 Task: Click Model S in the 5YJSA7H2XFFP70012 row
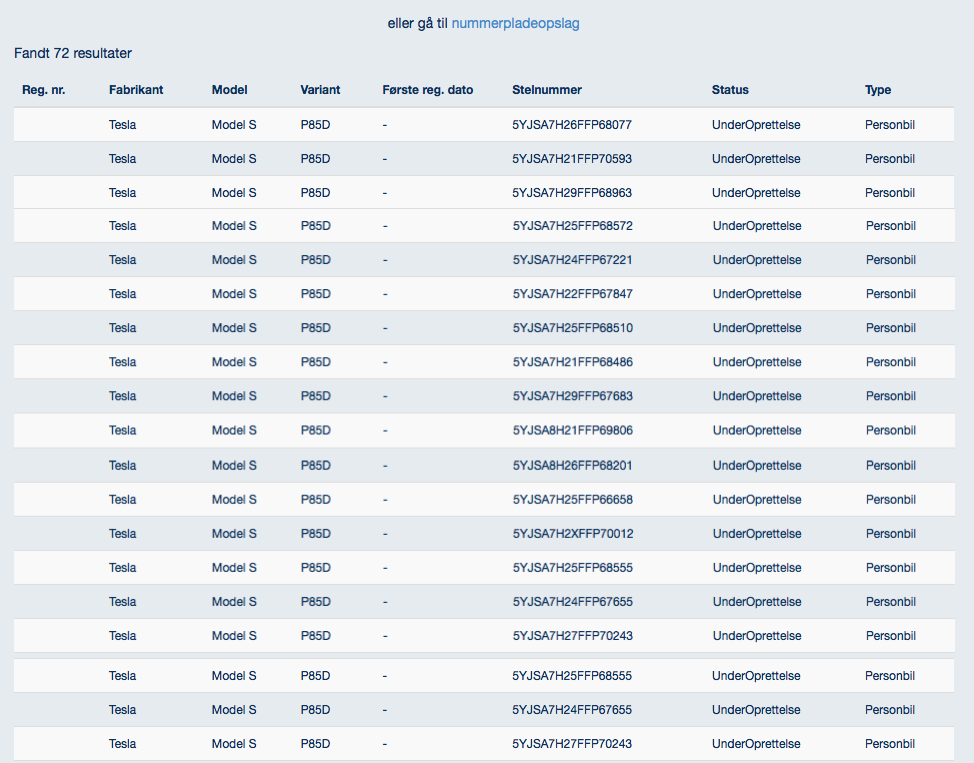coord(234,534)
